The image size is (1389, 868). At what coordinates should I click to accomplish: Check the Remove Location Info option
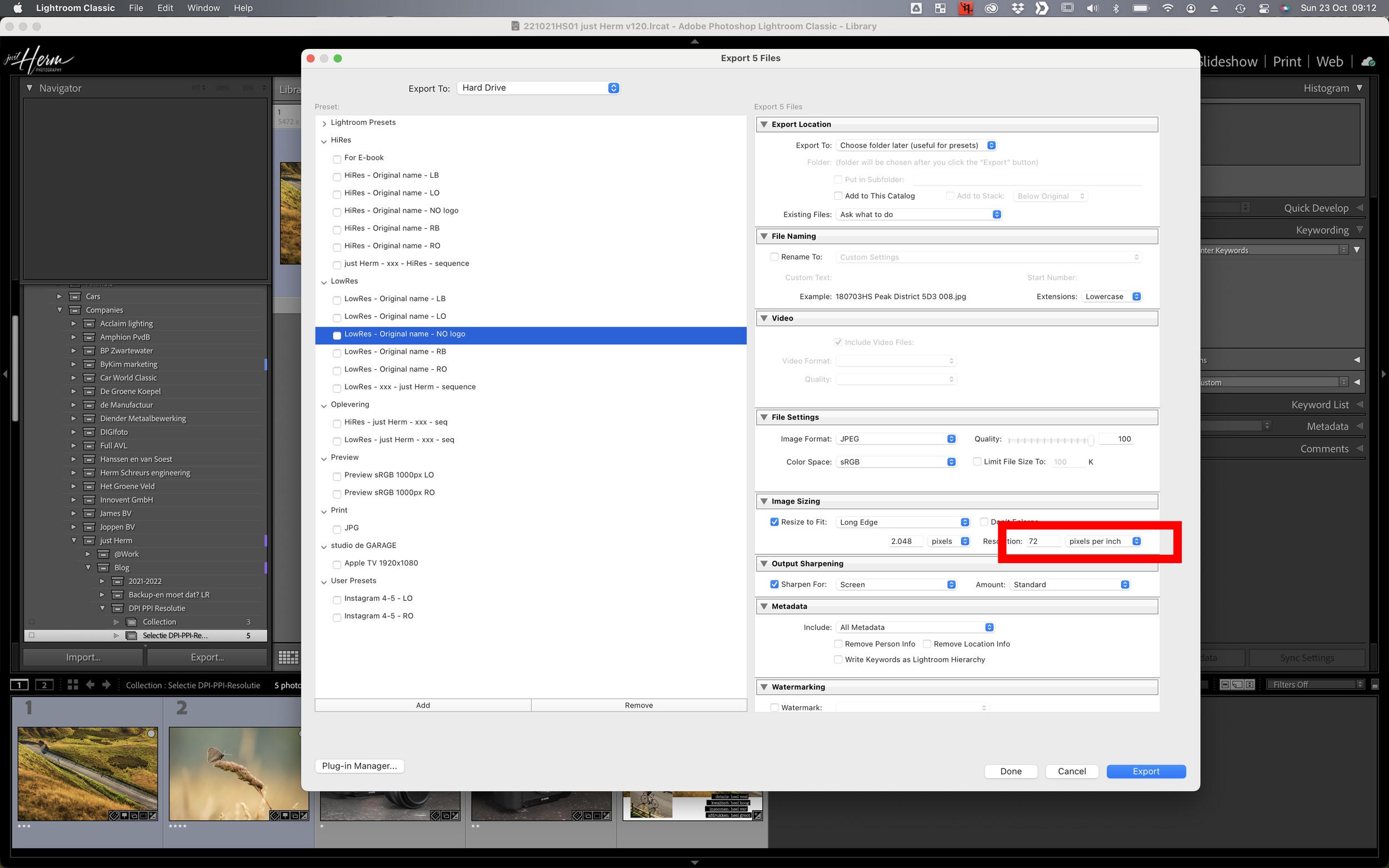[x=927, y=644]
